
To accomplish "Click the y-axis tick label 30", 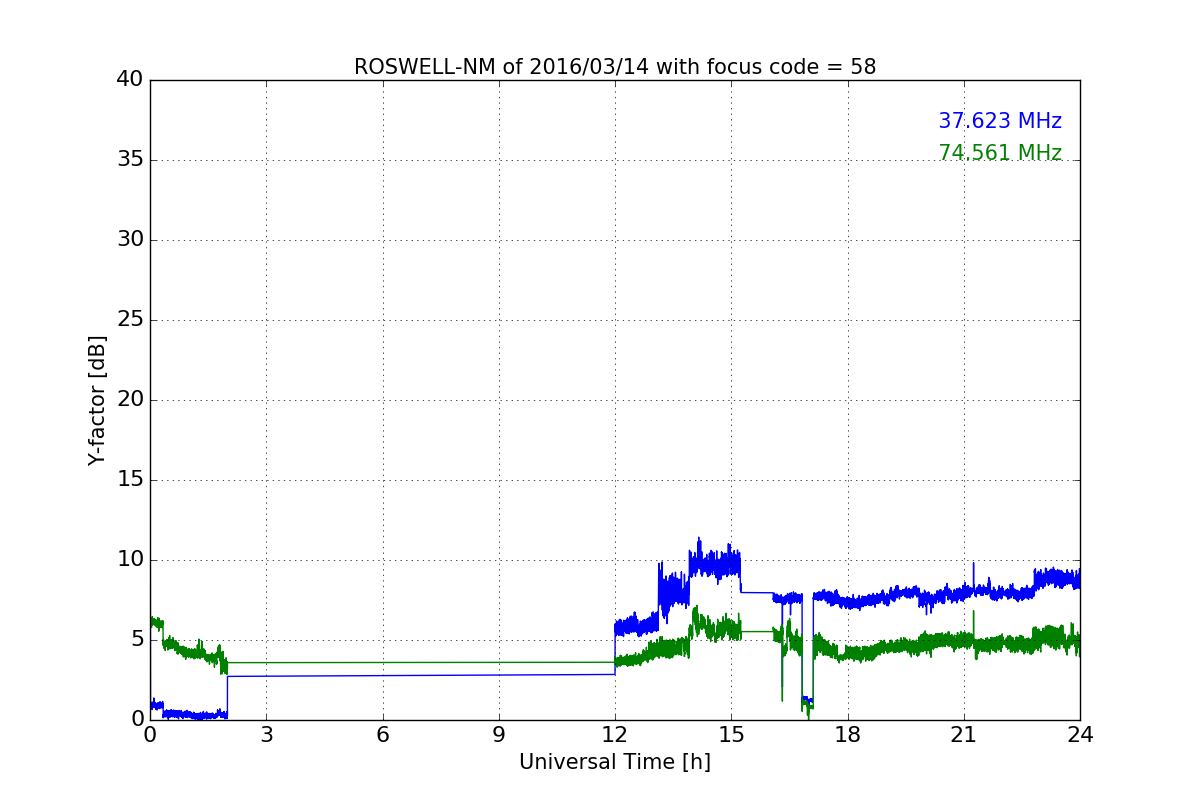I will (130, 240).
